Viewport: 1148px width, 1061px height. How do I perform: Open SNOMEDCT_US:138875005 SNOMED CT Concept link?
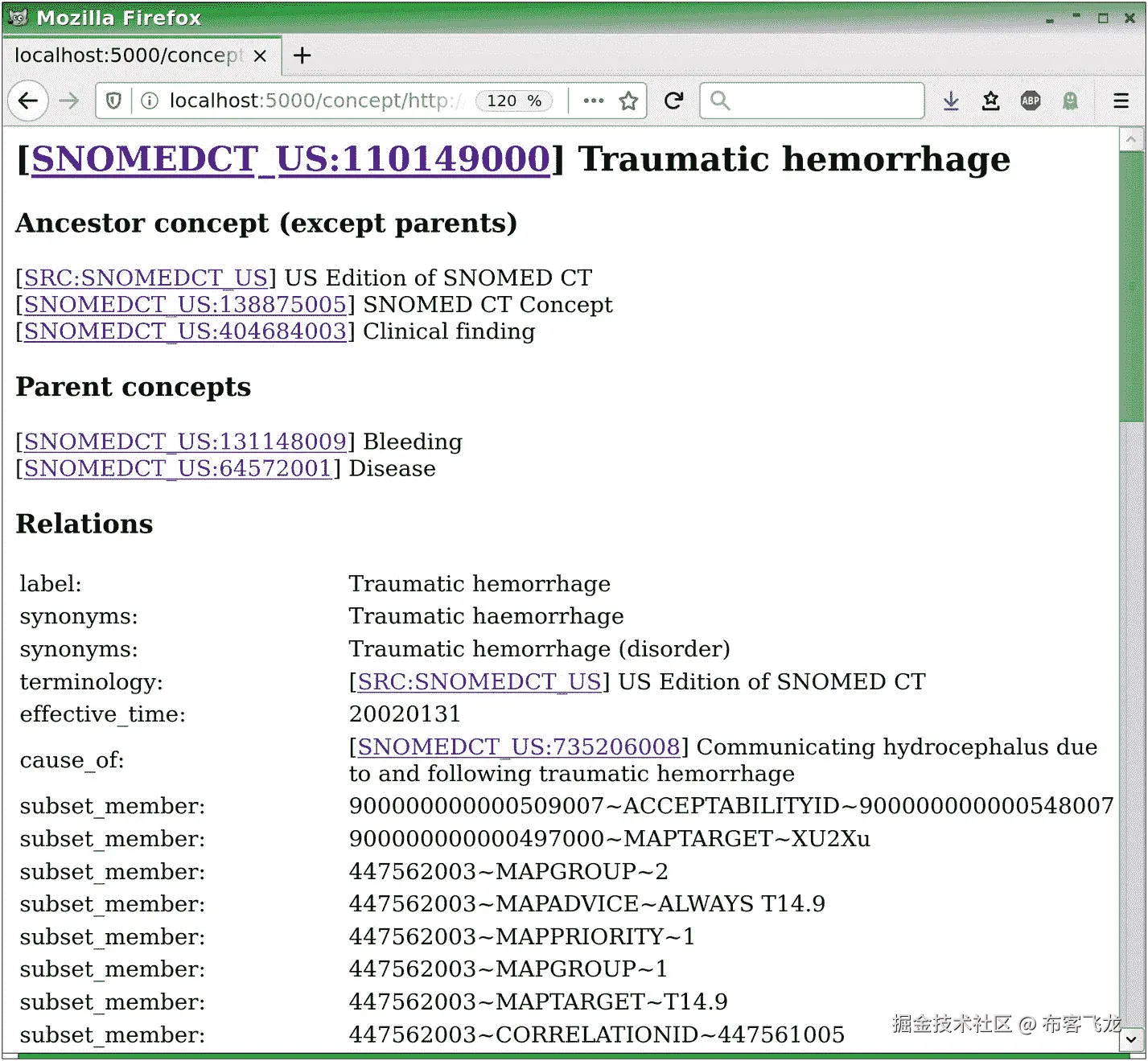[x=185, y=305]
